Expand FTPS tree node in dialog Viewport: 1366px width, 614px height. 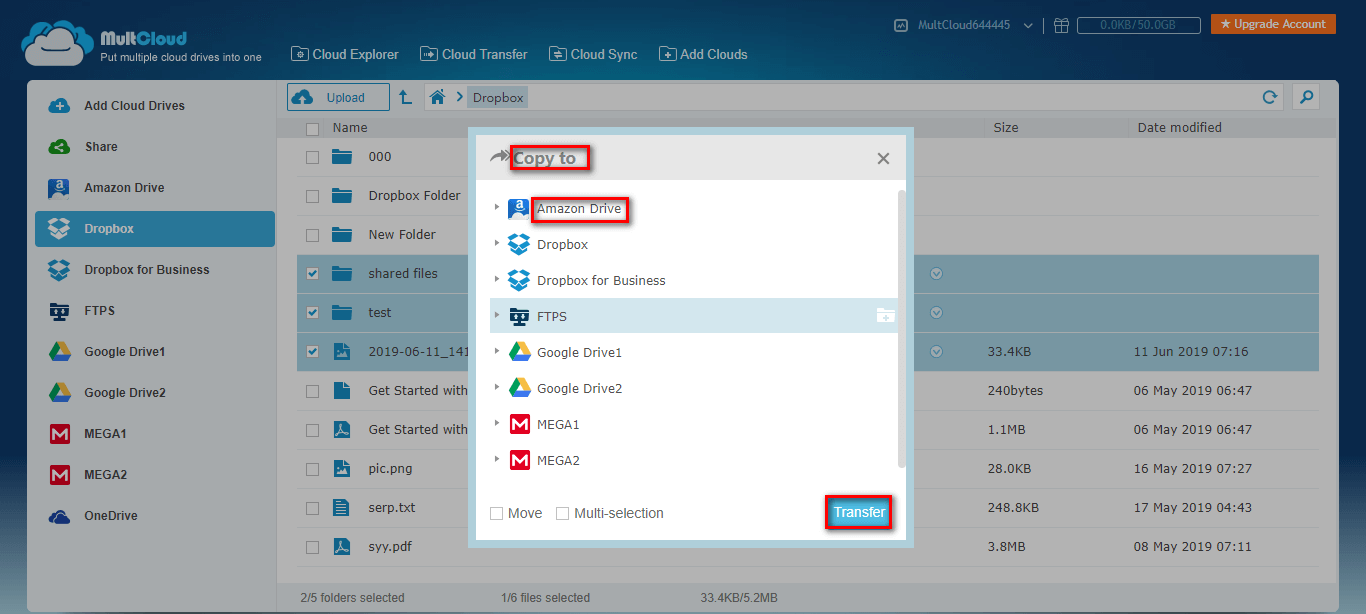click(x=497, y=315)
